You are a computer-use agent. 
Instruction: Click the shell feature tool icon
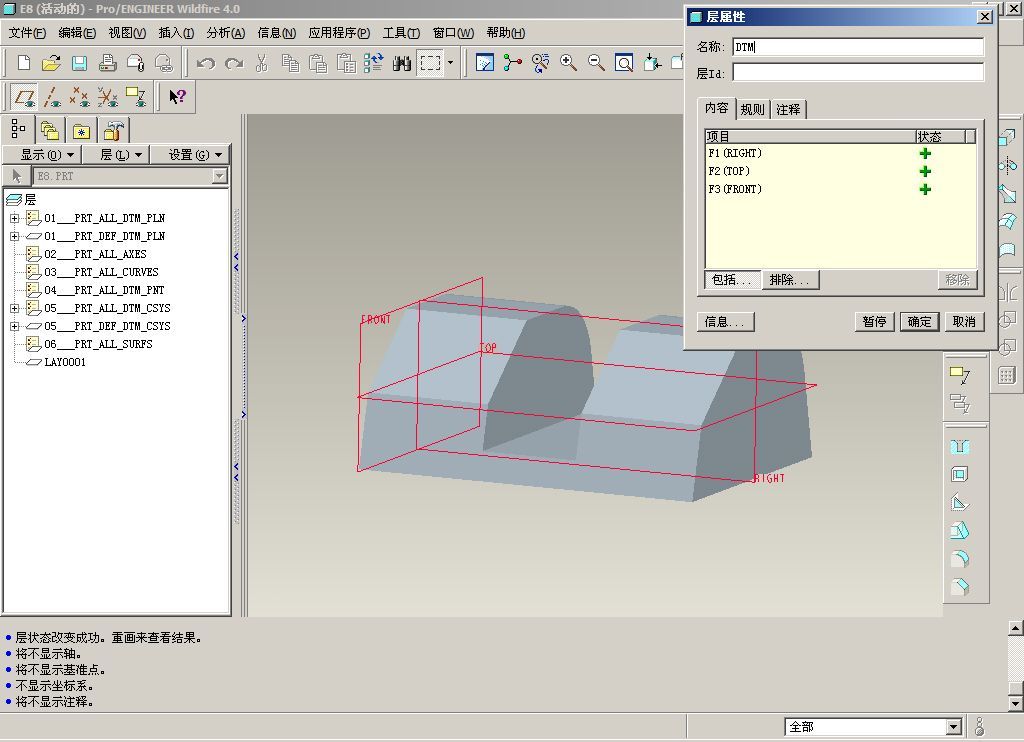959,475
